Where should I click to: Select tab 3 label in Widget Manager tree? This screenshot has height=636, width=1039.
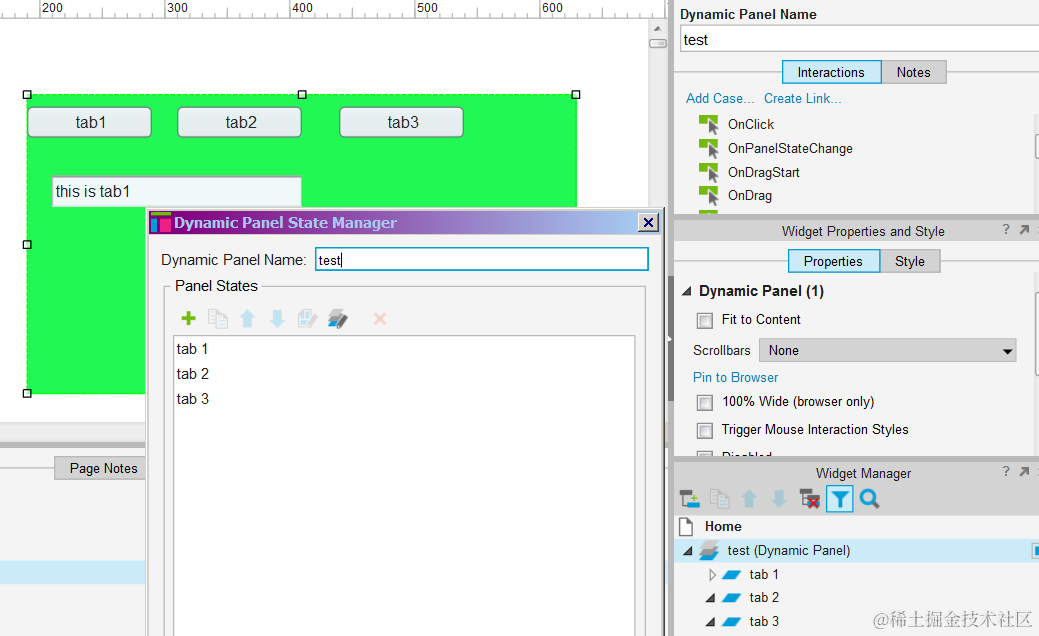[764, 621]
